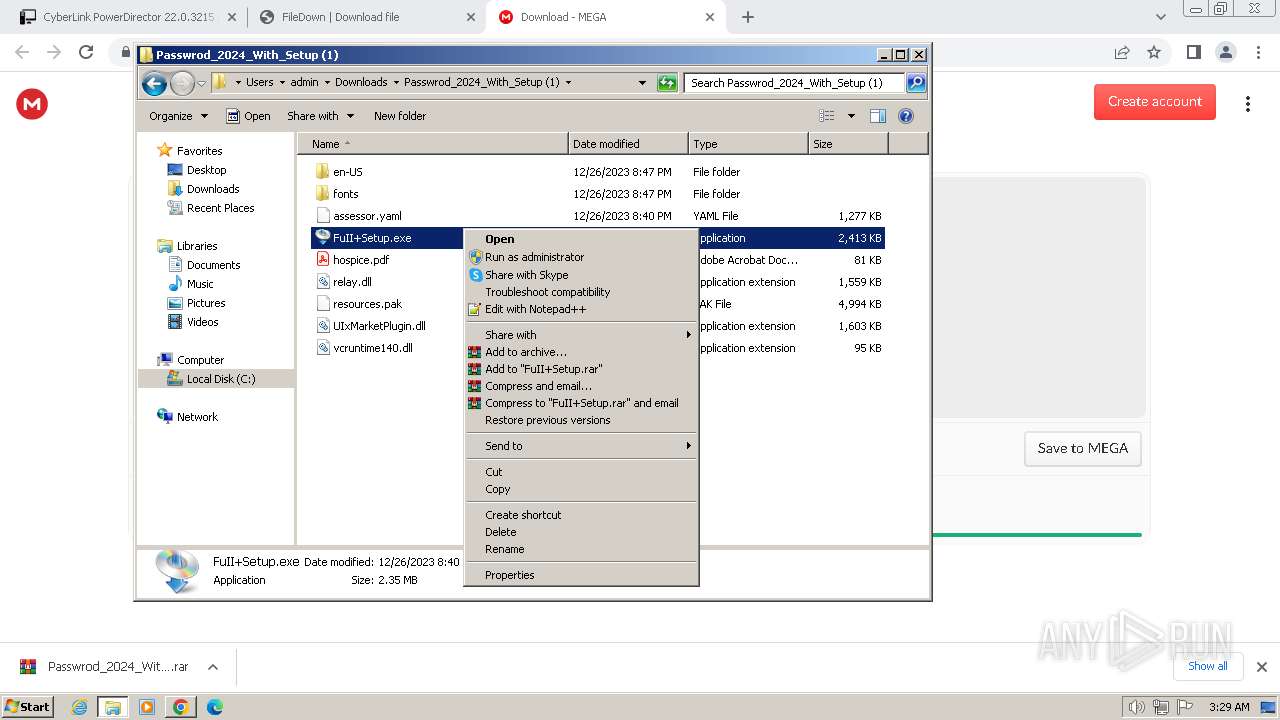Image resolution: width=1280 pixels, height=720 pixels.
Task: Click the New folder button
Action: coord(400,116)
